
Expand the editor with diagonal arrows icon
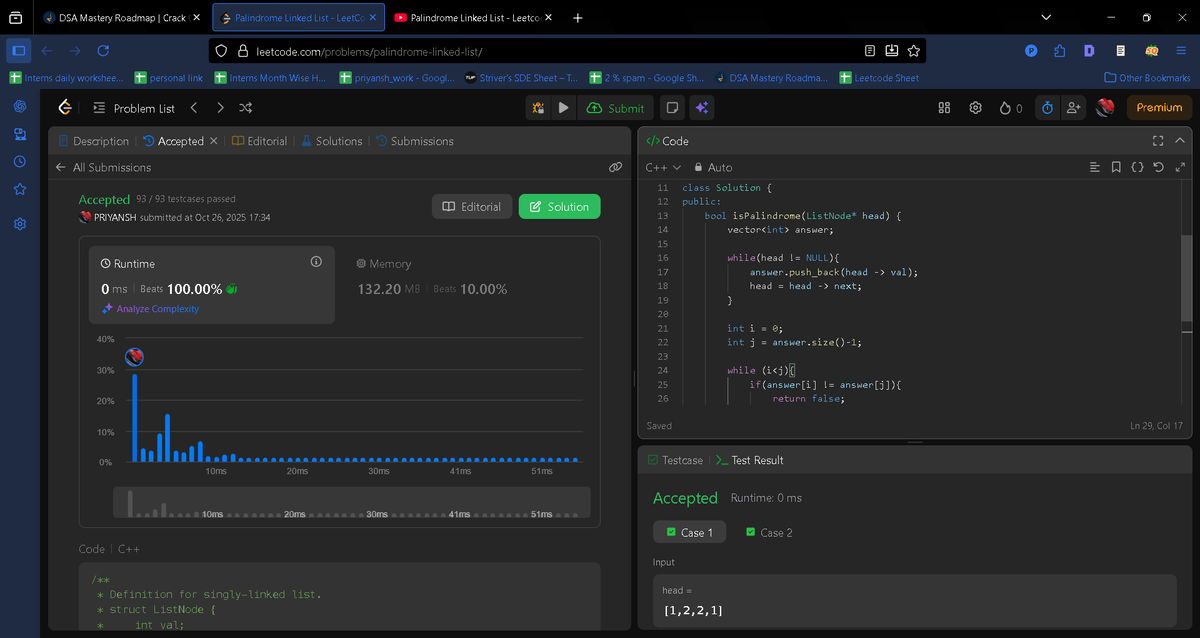point(1180,167)
